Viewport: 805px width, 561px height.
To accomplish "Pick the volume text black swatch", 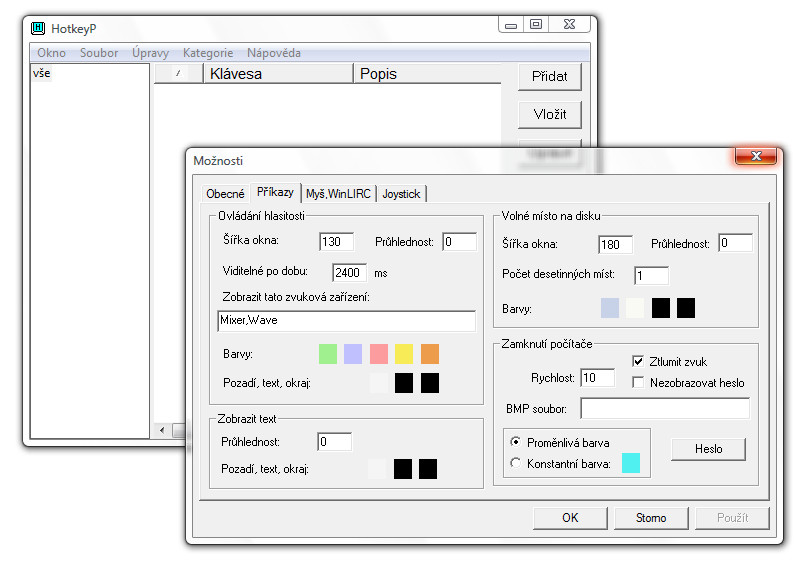I will 404,383.
